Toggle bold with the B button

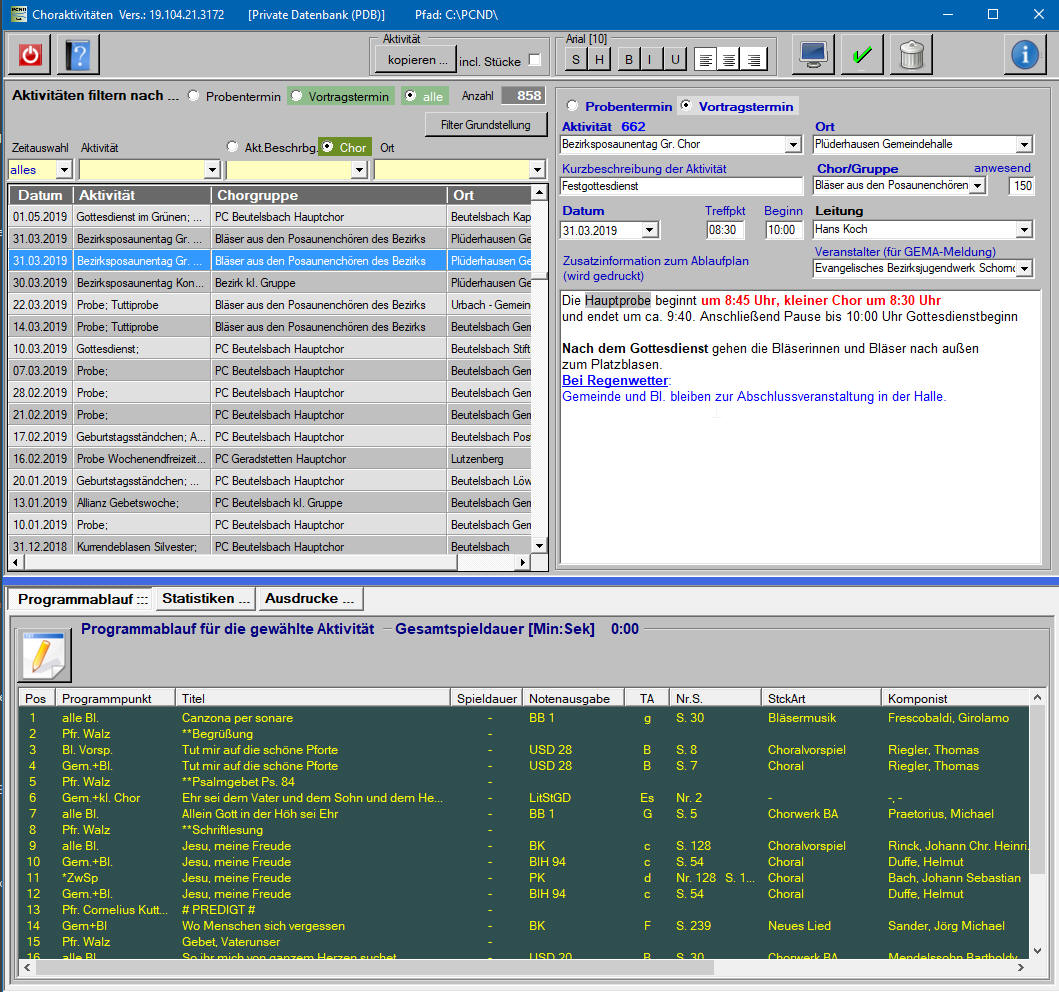click(629, 59)
